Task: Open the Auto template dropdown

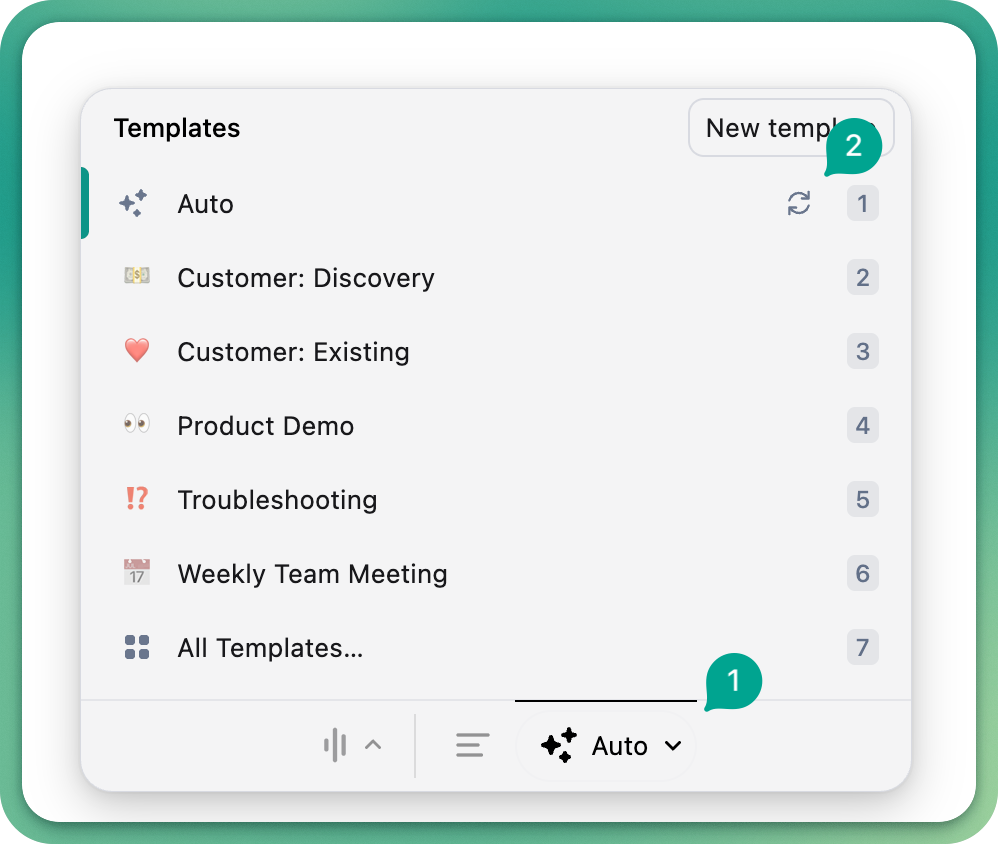Action: coord(606,746)
